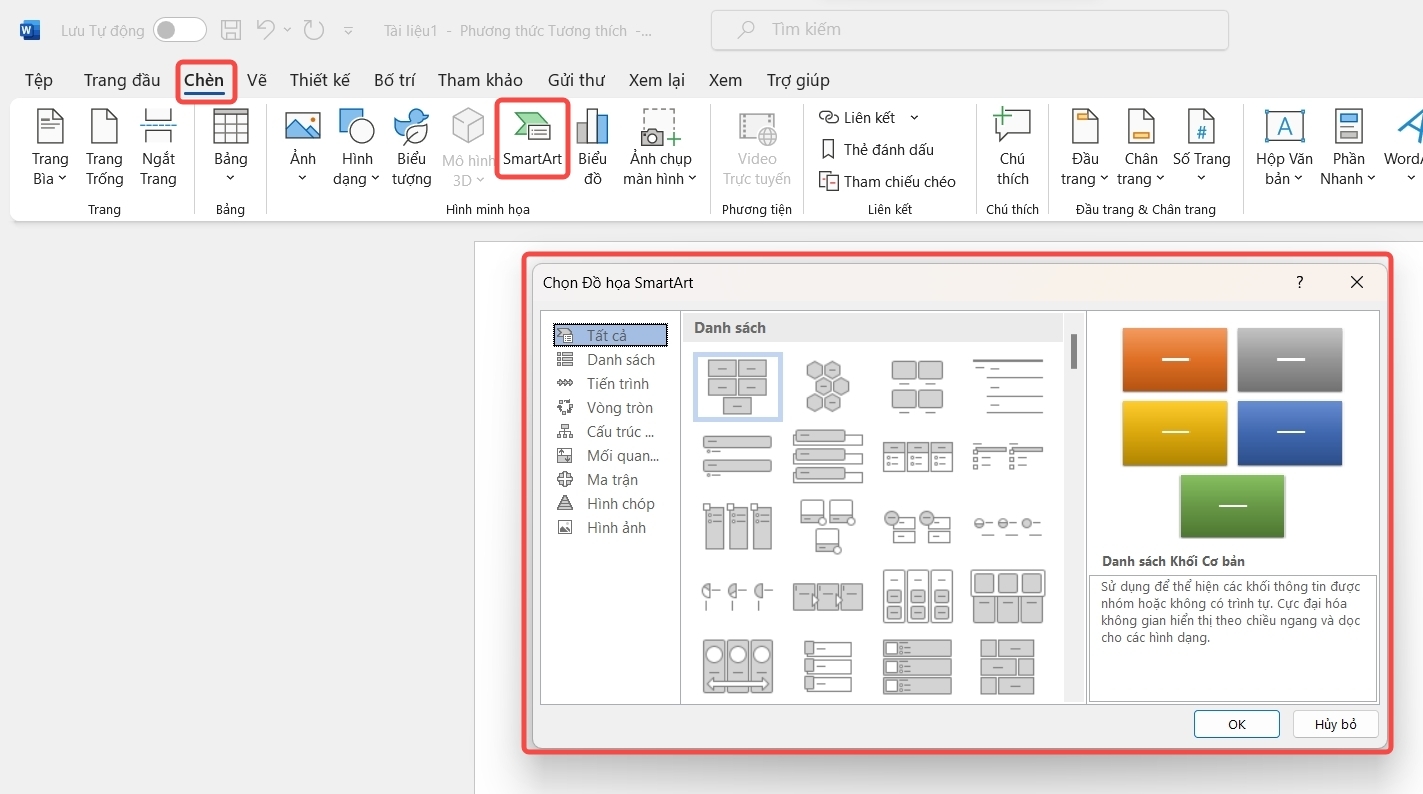Choose the SmartArt layout right of hexagon cluster

tap(917, 387)
